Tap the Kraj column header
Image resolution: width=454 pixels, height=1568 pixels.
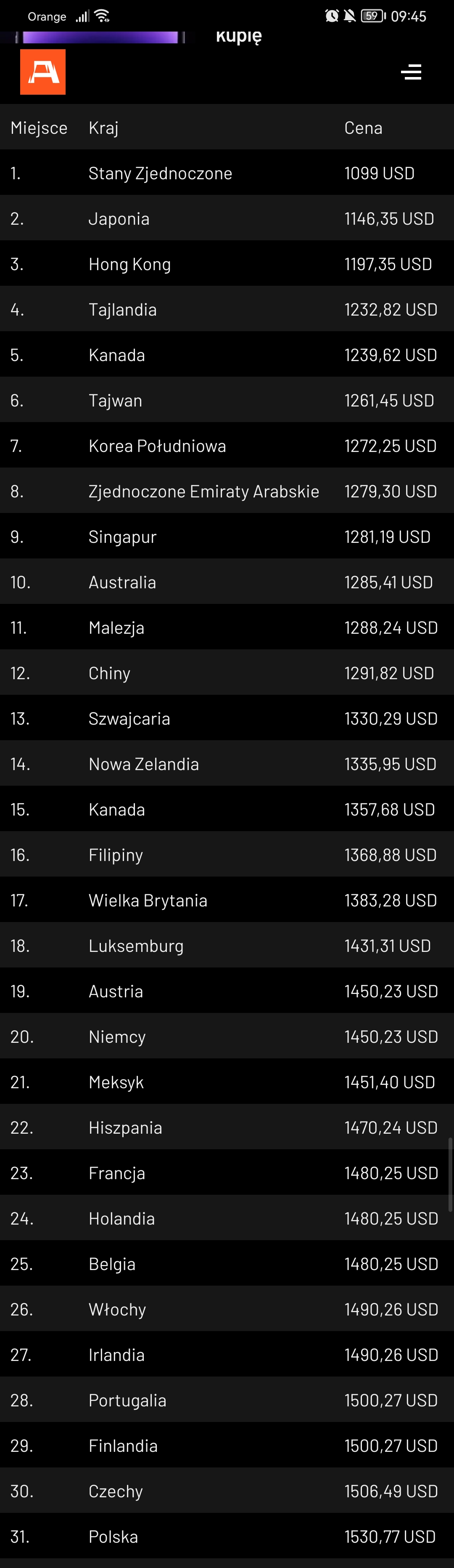[x=103, y=128]
